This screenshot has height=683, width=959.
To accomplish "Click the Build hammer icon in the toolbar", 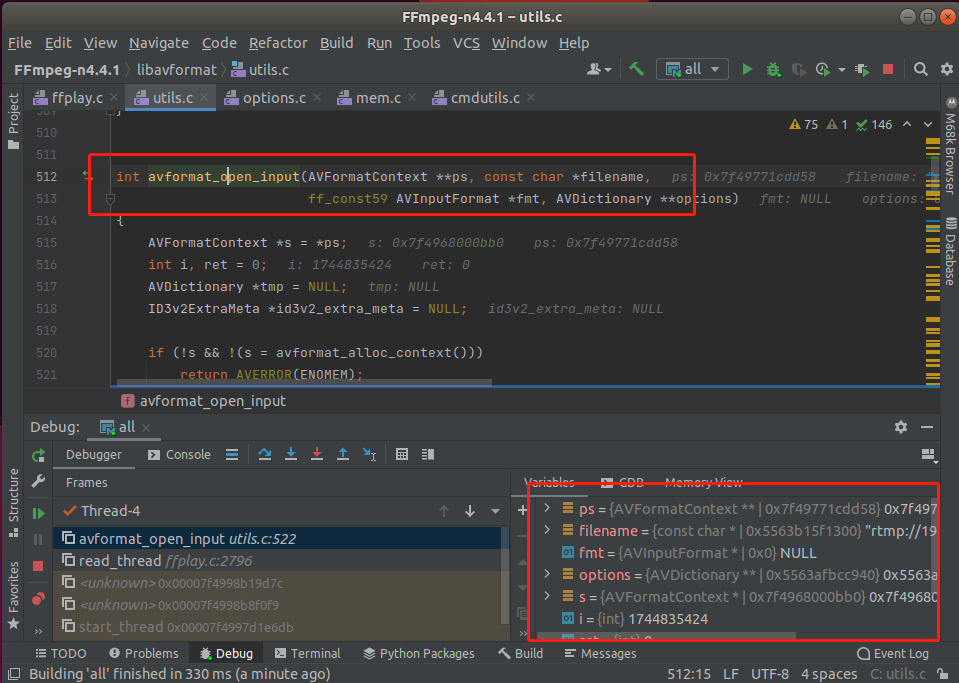I will tap(636, 69).
